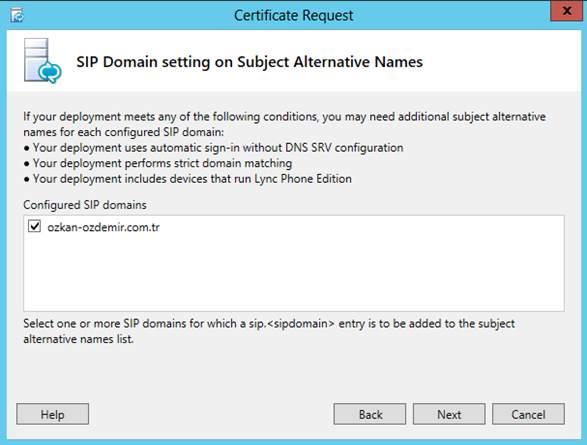The width and height of the screenshot is (587, 445).
Task: Click the SIP Domain setting heading
Action: point(249,62)
